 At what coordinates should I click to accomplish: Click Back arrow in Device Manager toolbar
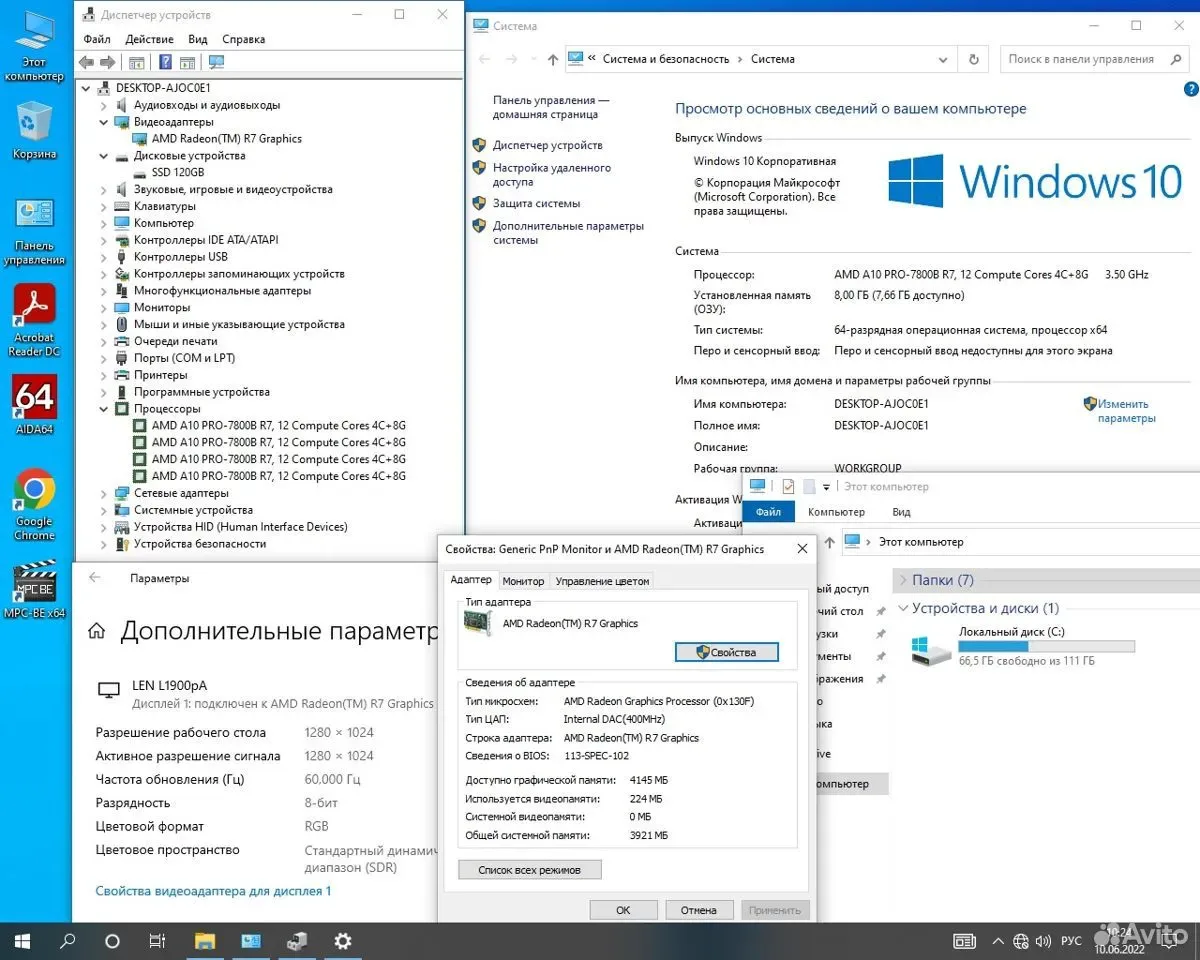87,62
